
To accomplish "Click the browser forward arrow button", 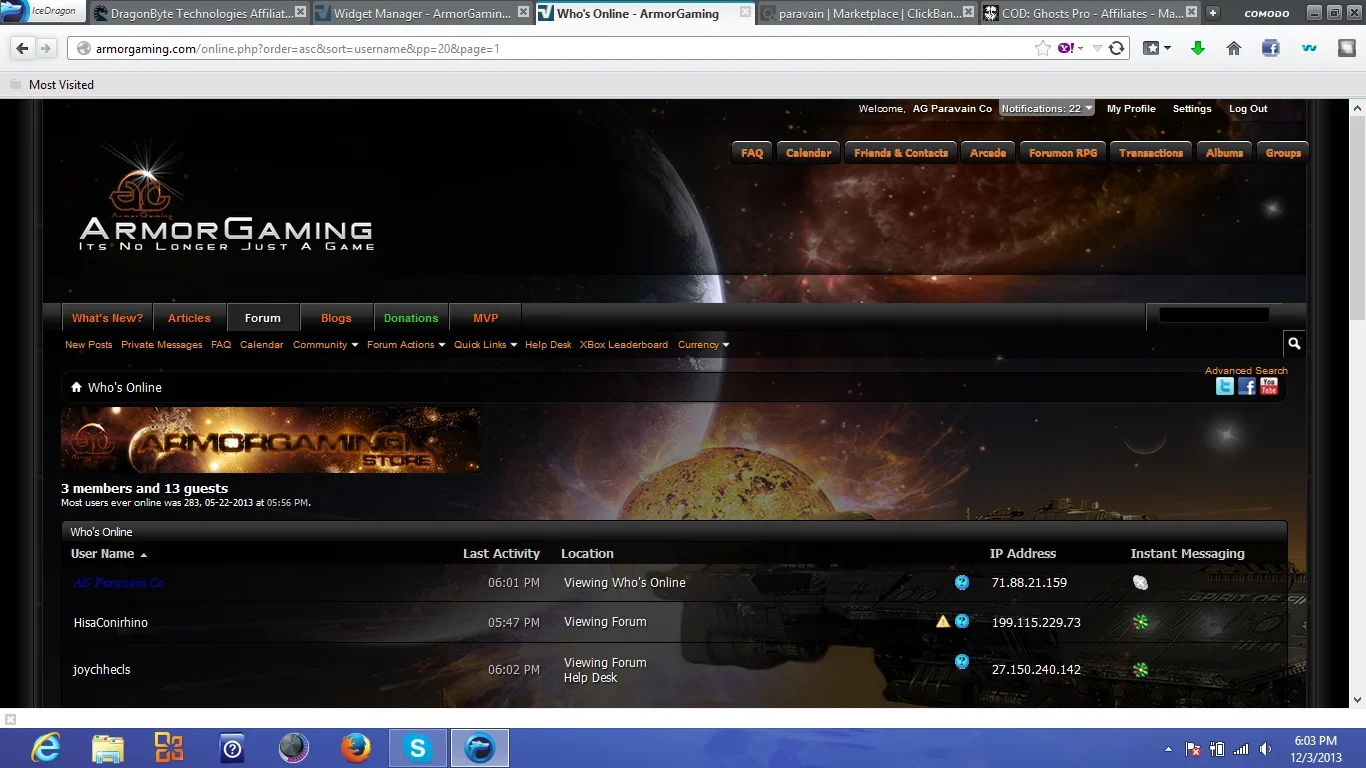I will point(46,48).
